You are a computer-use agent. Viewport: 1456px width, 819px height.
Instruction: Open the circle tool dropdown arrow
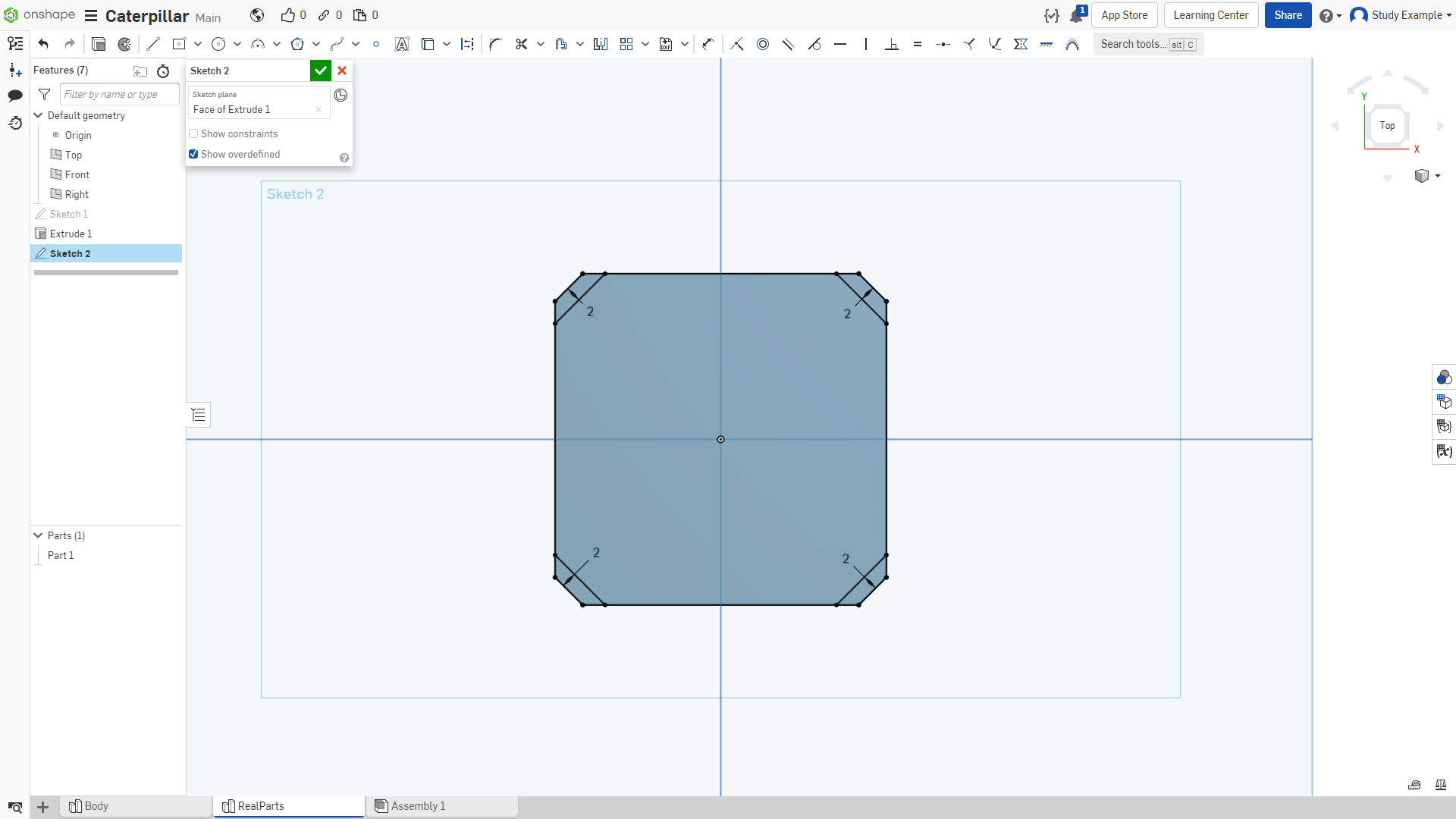[237, 44]
